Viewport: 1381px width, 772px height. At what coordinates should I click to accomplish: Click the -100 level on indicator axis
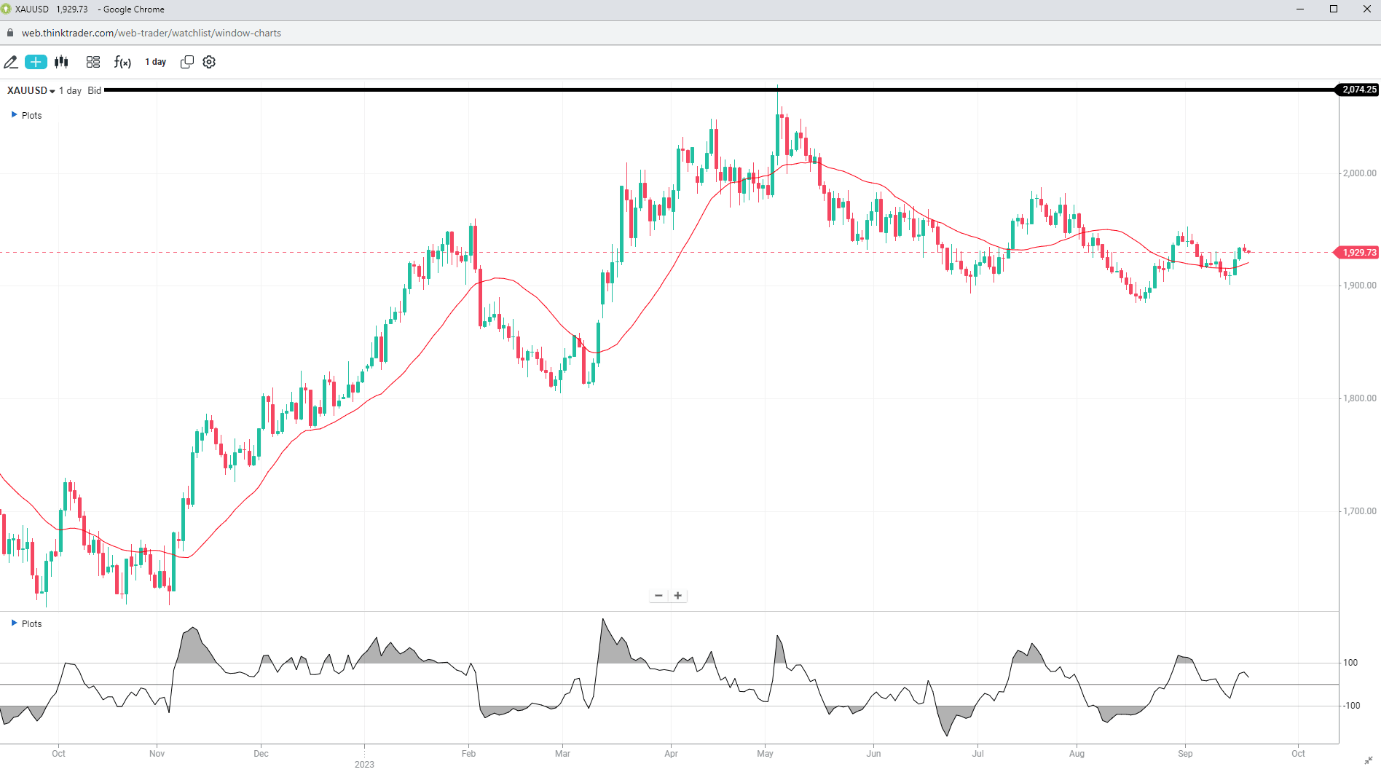point(1351,706)
